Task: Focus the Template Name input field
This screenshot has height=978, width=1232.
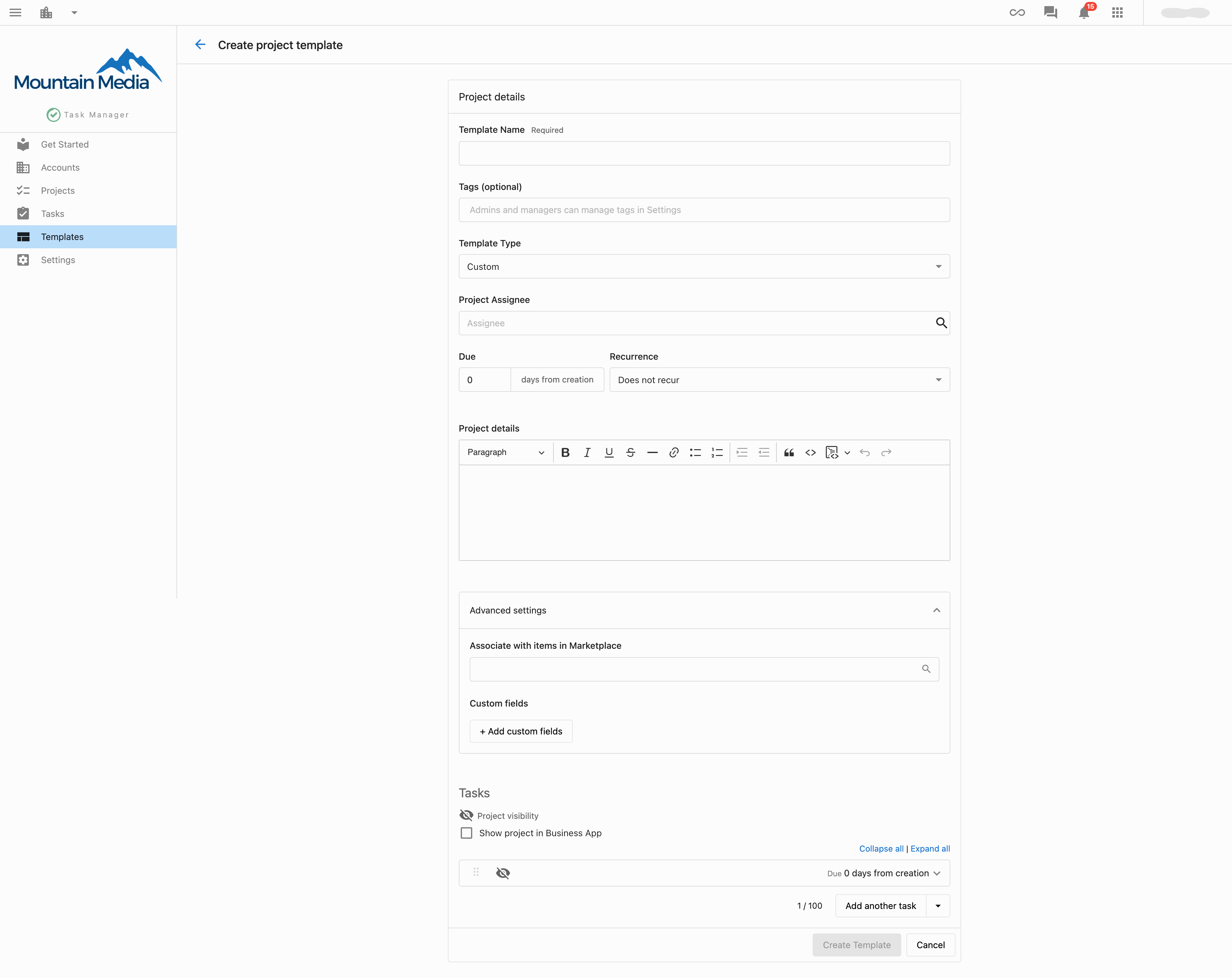Action: click(x=704, y=153)
